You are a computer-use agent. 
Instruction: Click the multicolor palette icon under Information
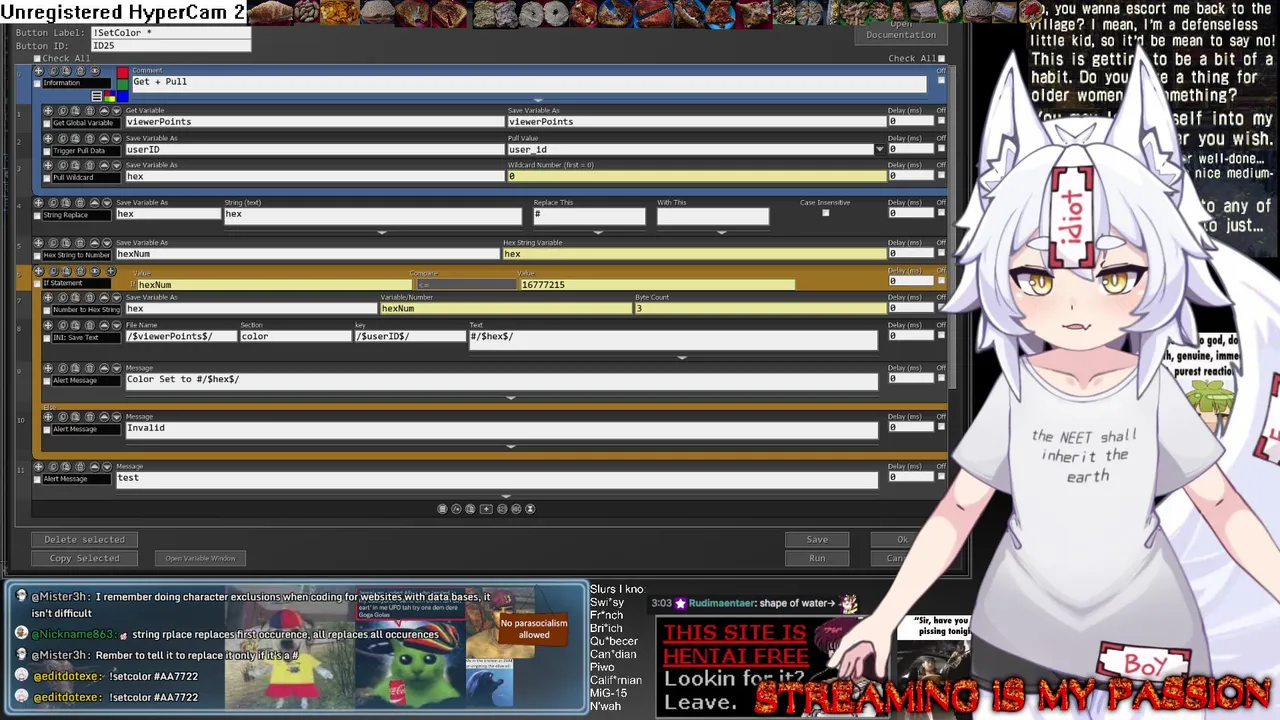[110, 96]
